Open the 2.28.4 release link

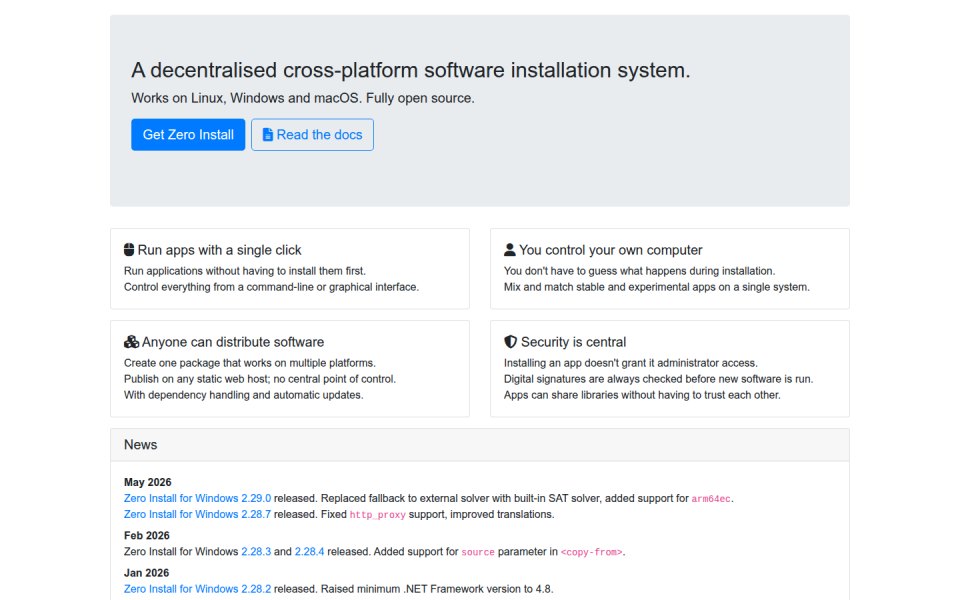tap(309, 552)
